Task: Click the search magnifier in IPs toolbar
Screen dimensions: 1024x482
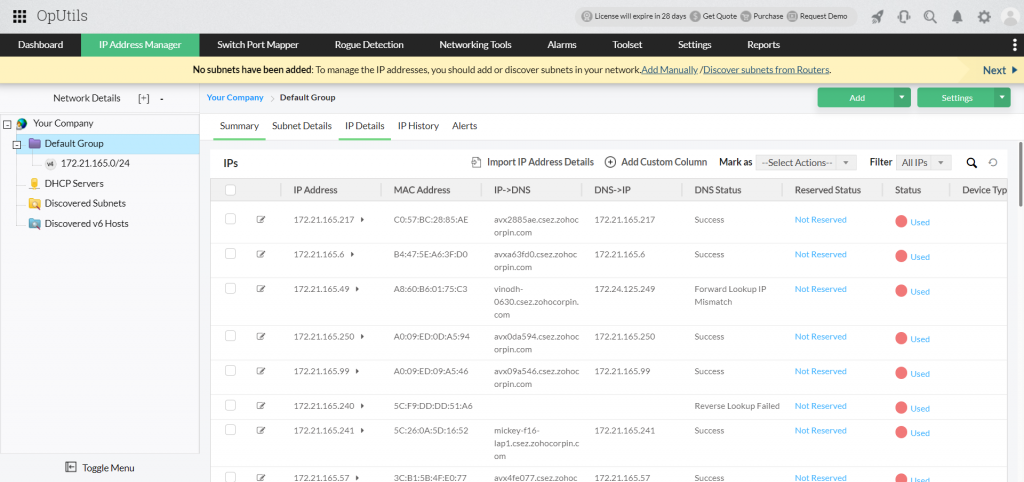Action: 972,163
